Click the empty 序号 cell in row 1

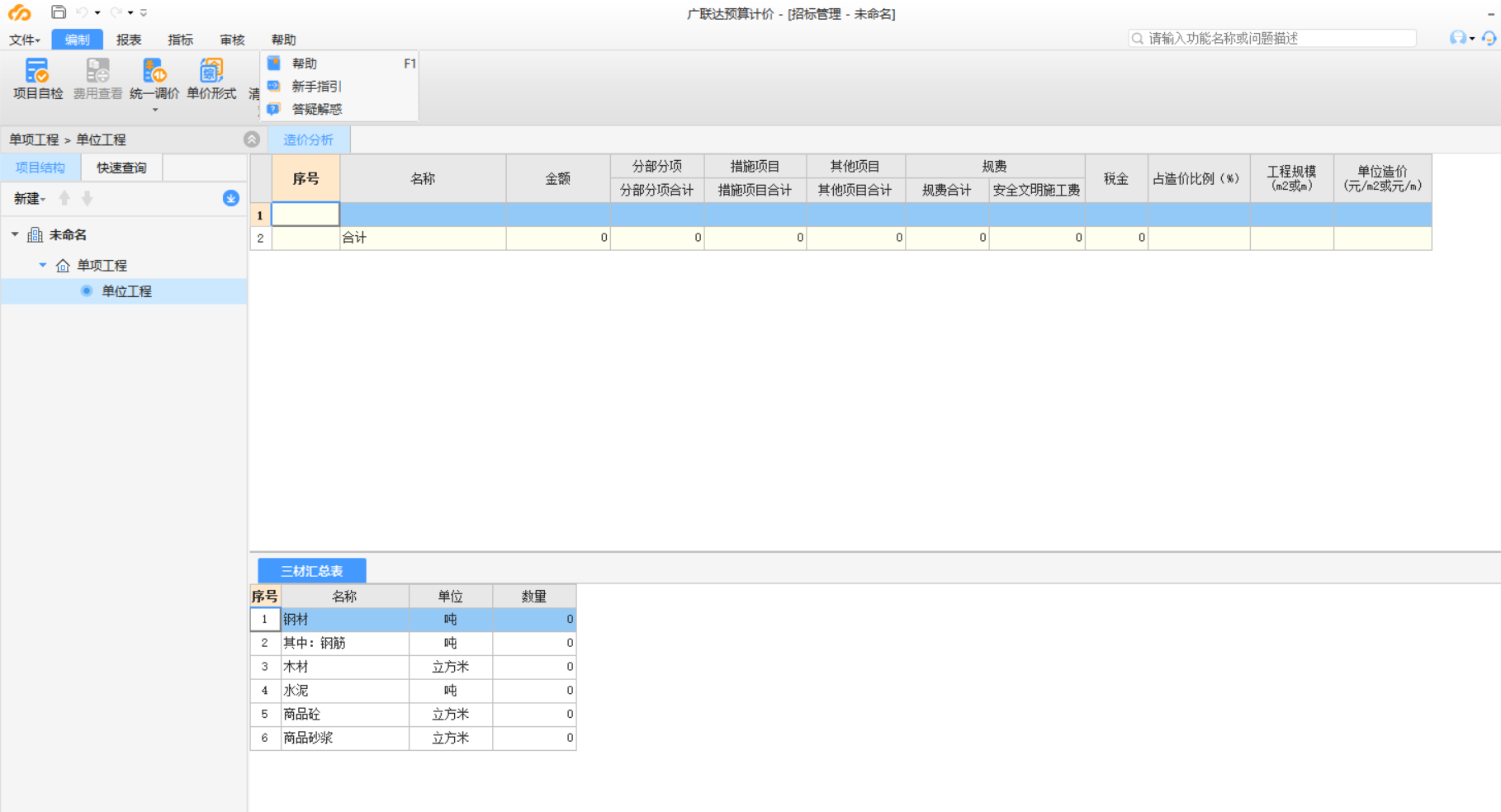305,215
